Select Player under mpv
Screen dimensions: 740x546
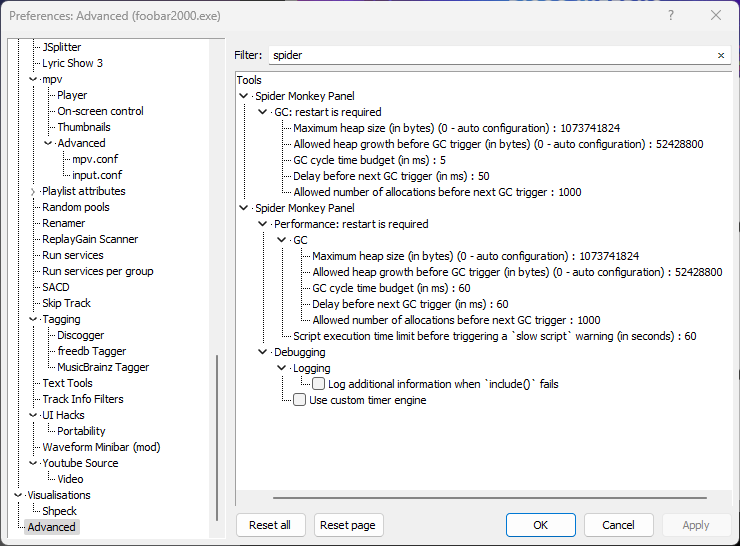72,95
